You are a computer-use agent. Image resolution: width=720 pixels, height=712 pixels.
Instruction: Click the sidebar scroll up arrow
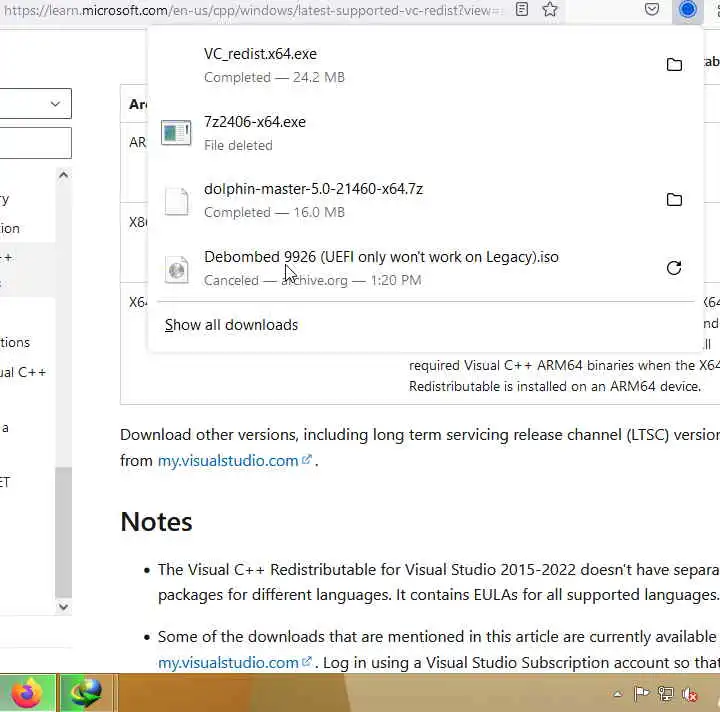[63, 175]
